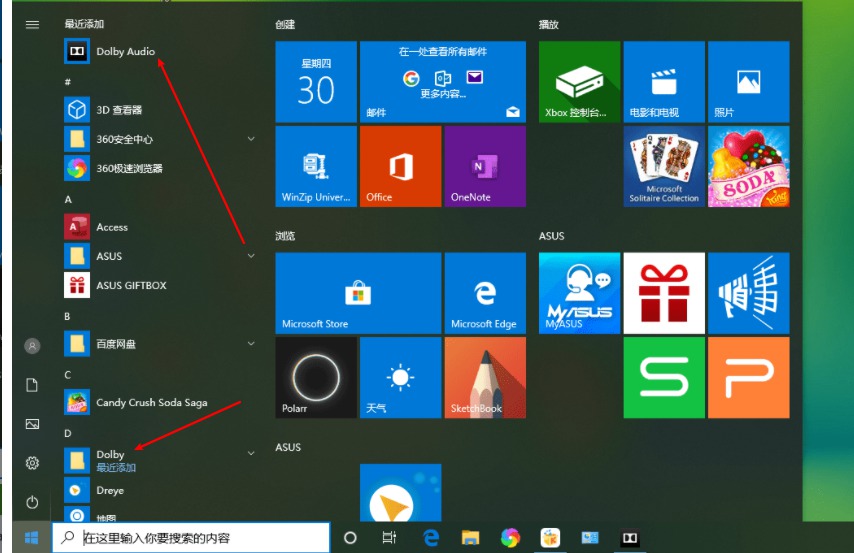Open the 电影和电视 tile
The image size is (854, 553).
[x=664, y=82]
